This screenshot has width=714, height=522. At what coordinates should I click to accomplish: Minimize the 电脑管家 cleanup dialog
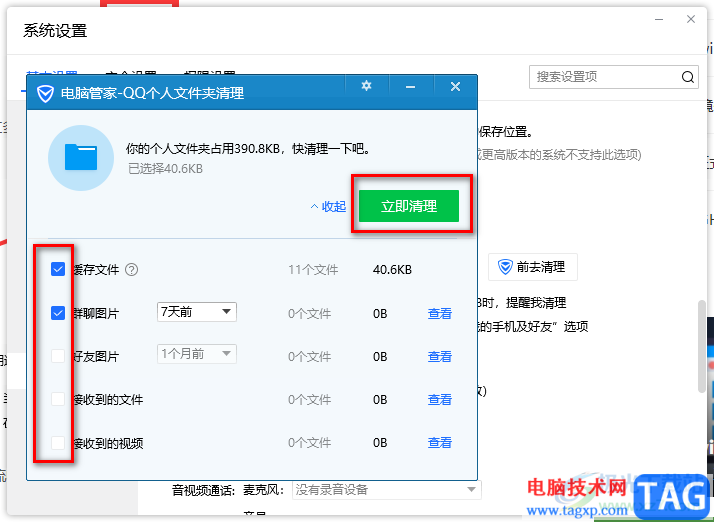coord(410,87)
